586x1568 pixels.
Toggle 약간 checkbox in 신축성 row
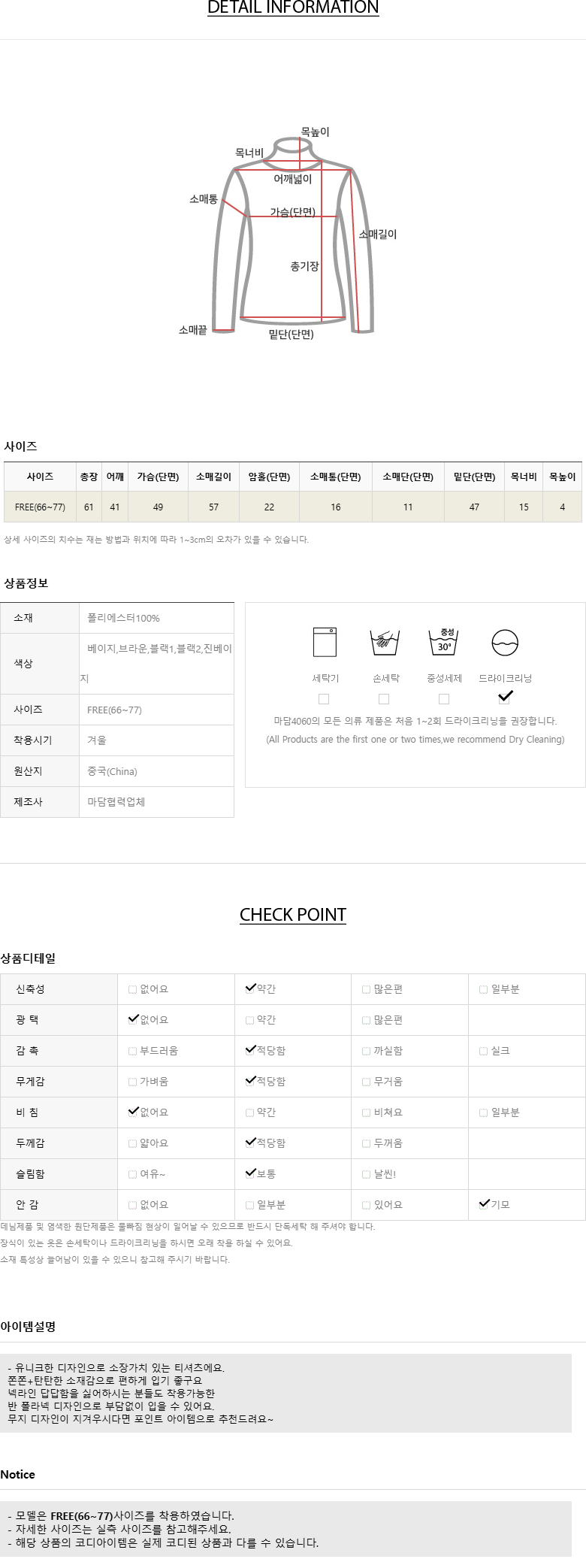(251, 988)
